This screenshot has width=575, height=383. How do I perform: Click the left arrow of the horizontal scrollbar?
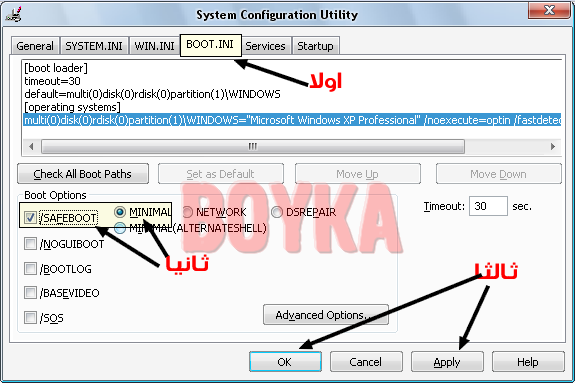(31, 146)
